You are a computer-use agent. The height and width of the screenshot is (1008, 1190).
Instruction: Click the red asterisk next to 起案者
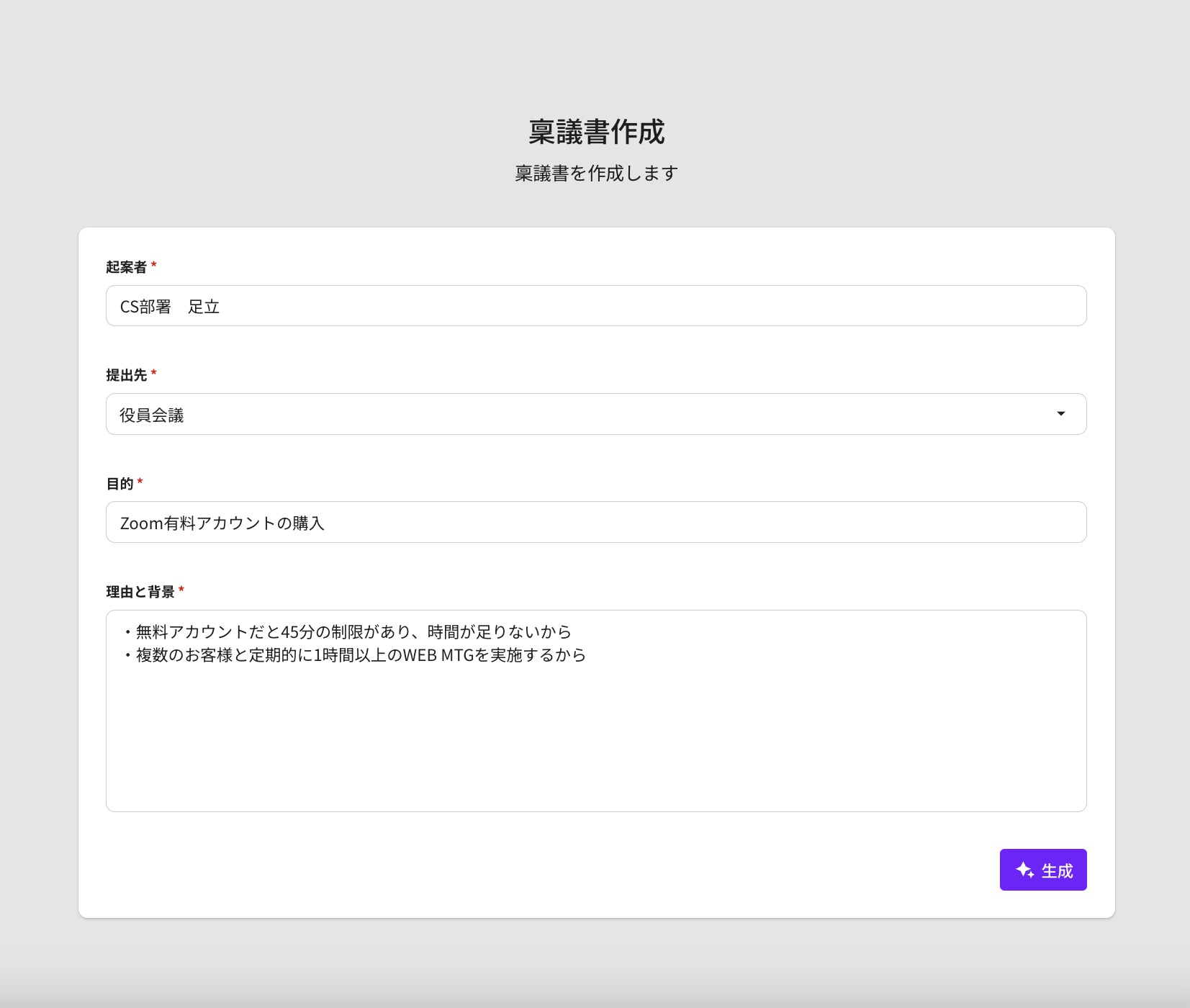pyautogui.click(x=153, y=266)
